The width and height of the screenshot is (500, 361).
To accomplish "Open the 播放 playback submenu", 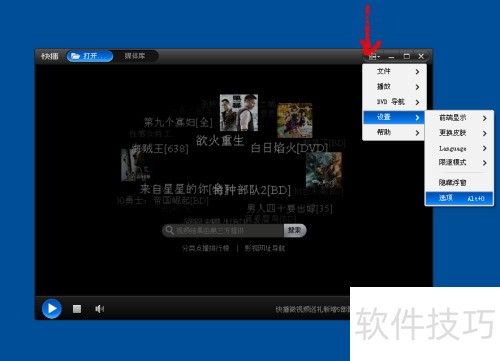I will click(394, 87).
